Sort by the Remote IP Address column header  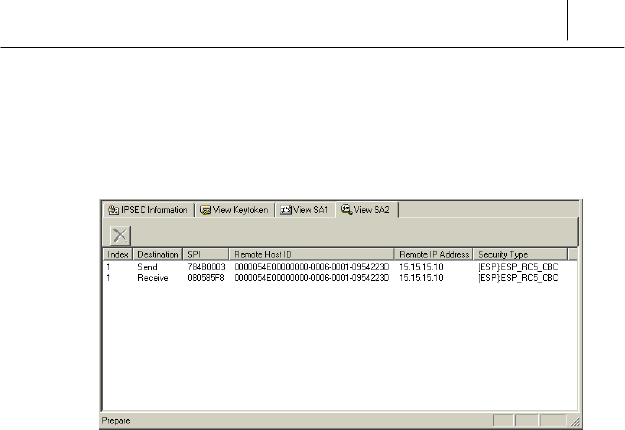[x=434, y=254]
